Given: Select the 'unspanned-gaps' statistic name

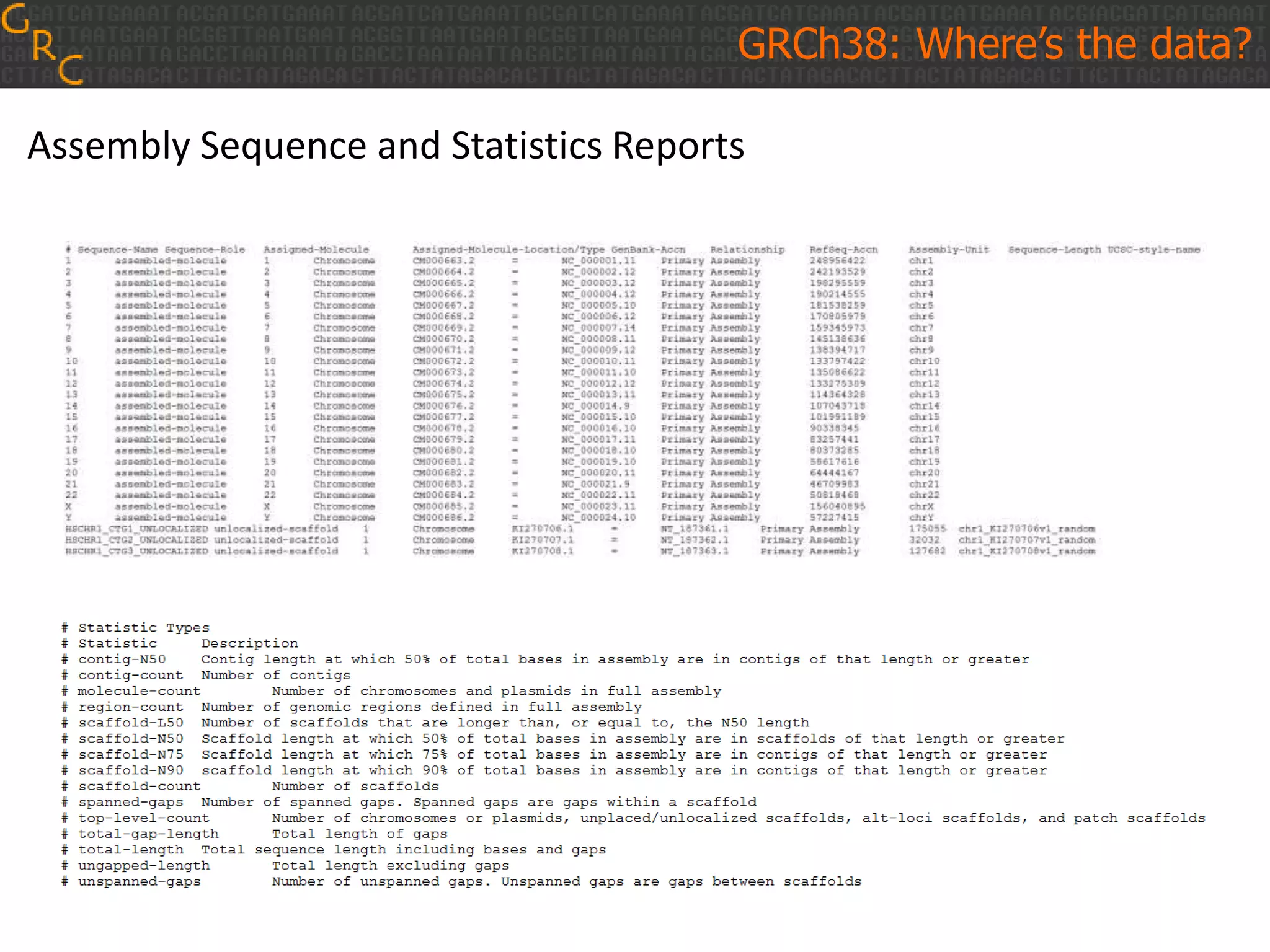Looking at the screenshot, I should coord(140,882).
